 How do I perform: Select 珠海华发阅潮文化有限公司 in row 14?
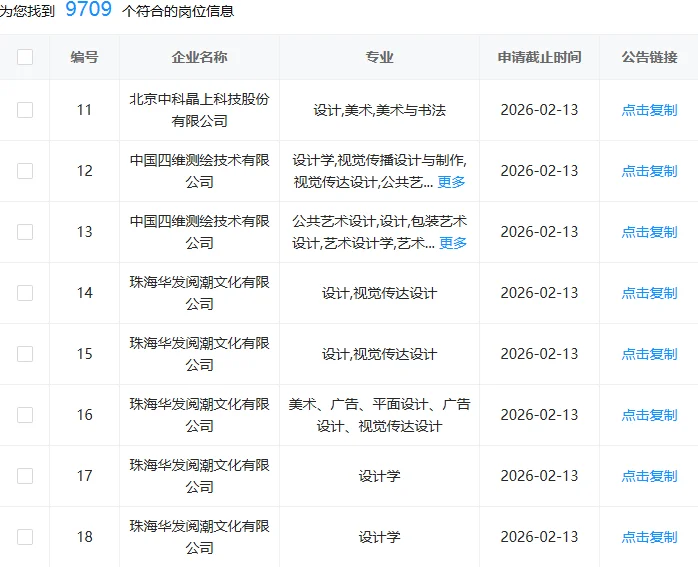point(199,293)
